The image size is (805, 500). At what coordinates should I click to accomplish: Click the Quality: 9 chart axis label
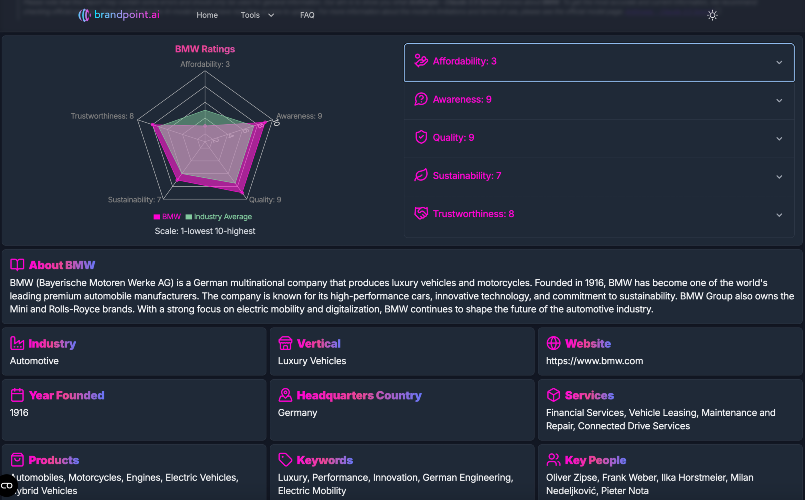click(265, 200)
